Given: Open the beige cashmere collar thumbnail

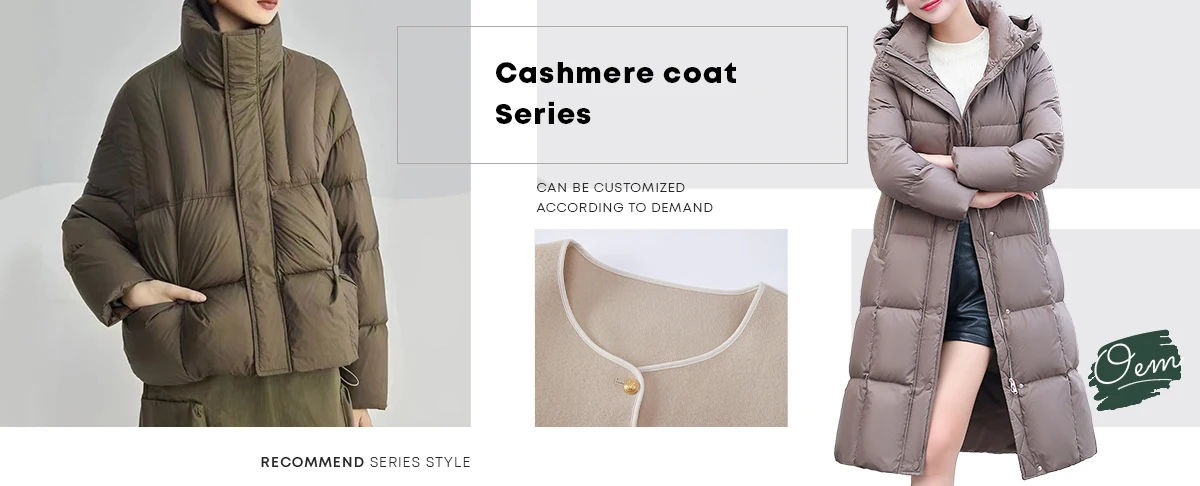Looking at the screenshot, I should 661,328.
